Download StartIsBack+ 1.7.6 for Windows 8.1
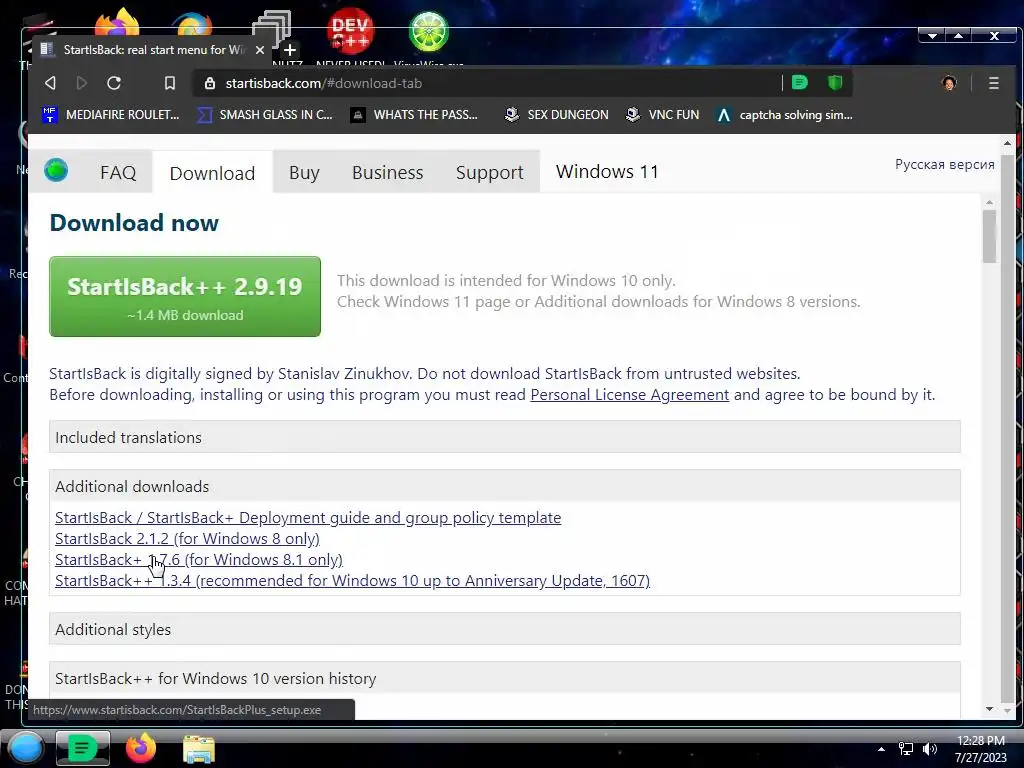1024x768 pixels. (199, 560)
